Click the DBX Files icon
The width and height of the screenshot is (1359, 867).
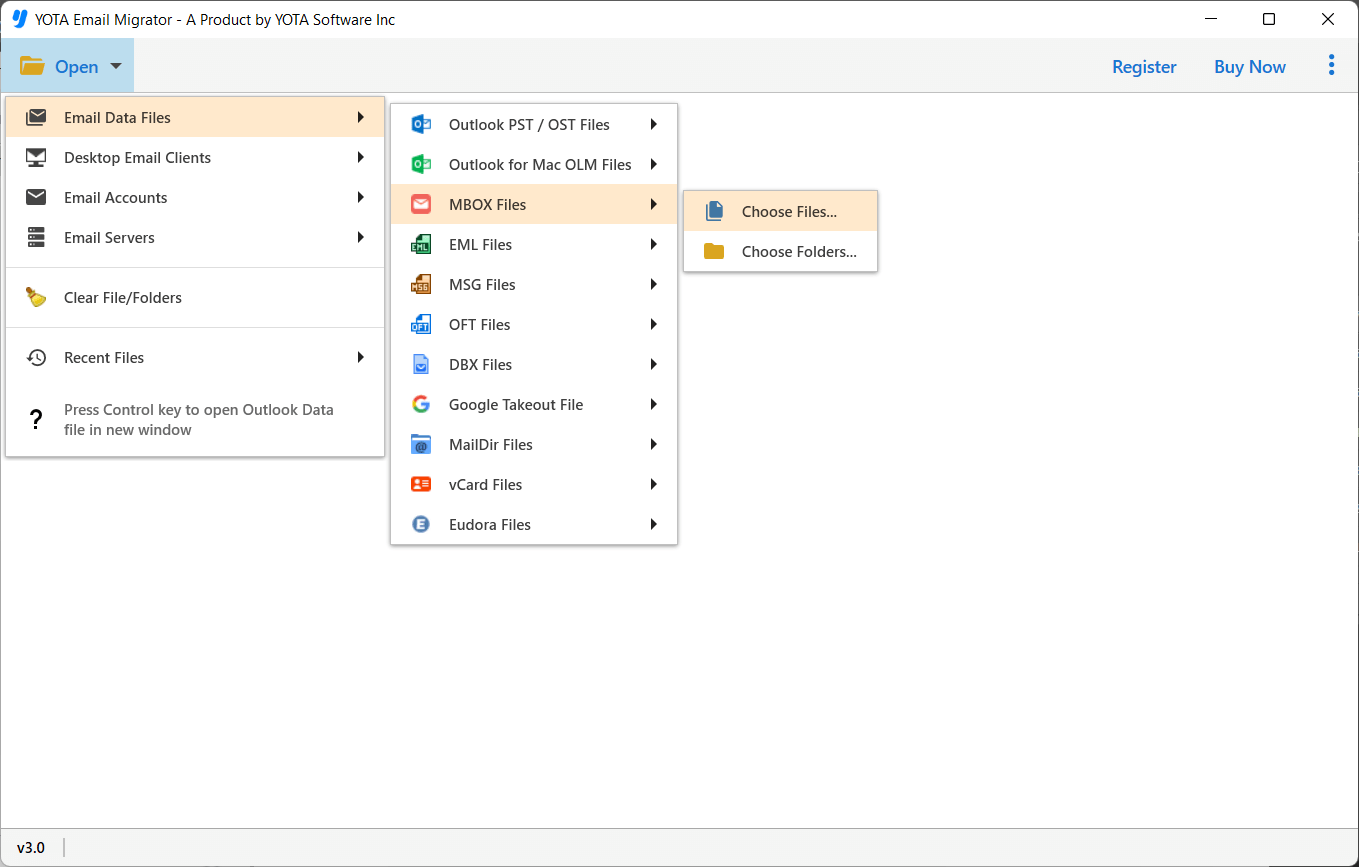coord(421,364)
